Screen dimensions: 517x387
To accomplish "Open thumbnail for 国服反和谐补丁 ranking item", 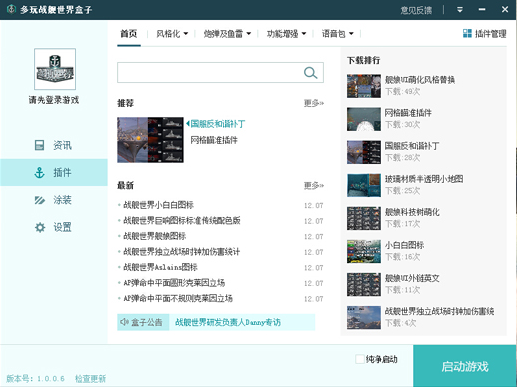I will [x=364, y=152].
